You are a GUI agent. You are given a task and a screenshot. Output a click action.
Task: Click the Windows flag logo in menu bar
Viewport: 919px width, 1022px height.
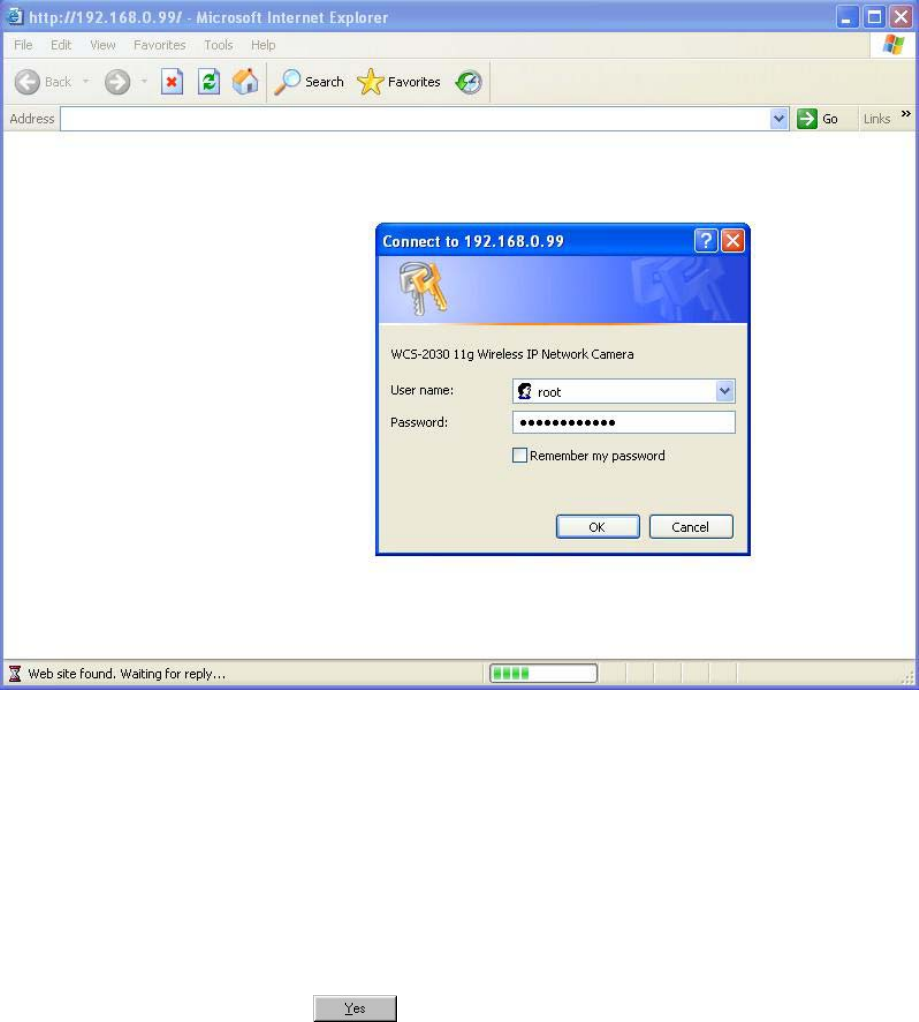pyautogui.click(x=894, y=45)
